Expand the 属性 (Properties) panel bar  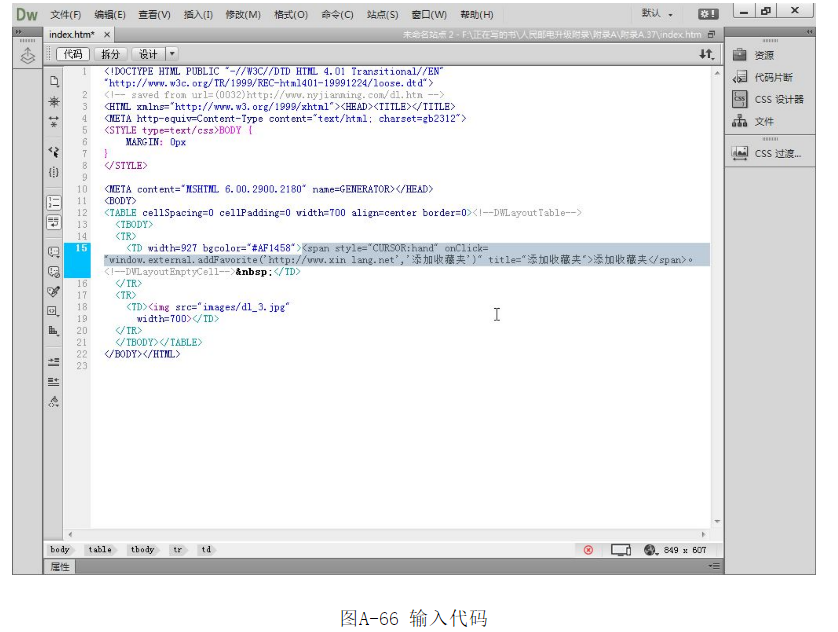click(x=60, y=566)
